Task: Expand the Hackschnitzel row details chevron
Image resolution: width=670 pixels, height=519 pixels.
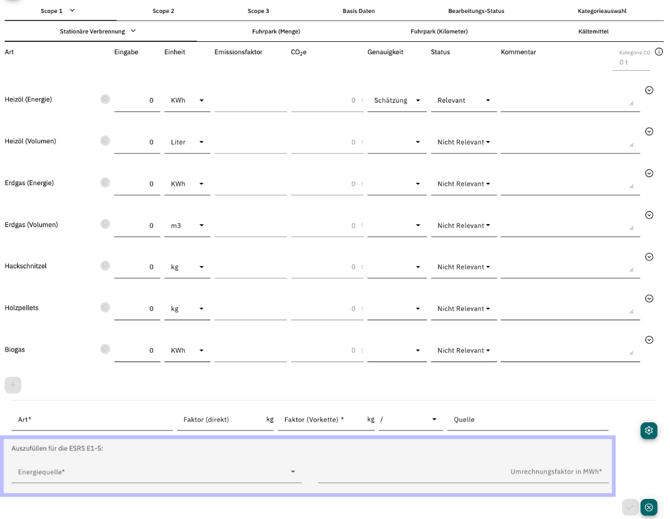Action: (649, 257)
